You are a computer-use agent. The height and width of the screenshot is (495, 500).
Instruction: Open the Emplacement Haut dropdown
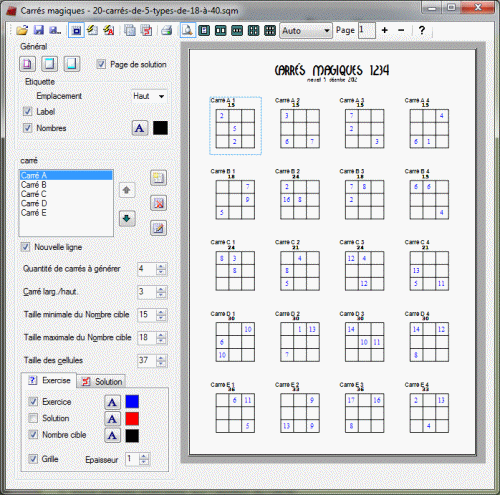coord(149,96)
